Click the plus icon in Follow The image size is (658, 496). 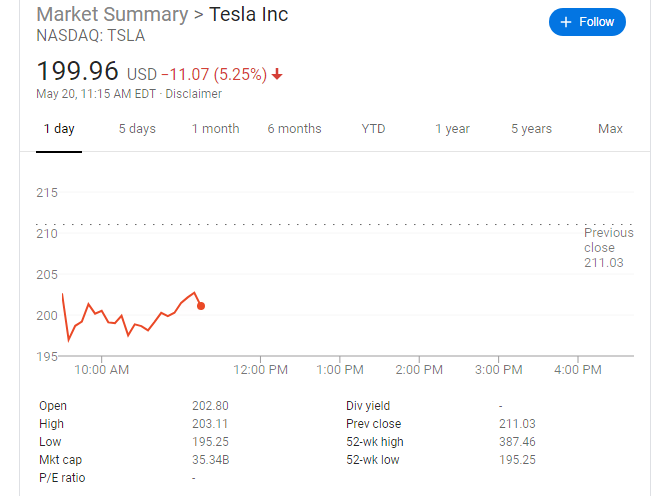566,22
